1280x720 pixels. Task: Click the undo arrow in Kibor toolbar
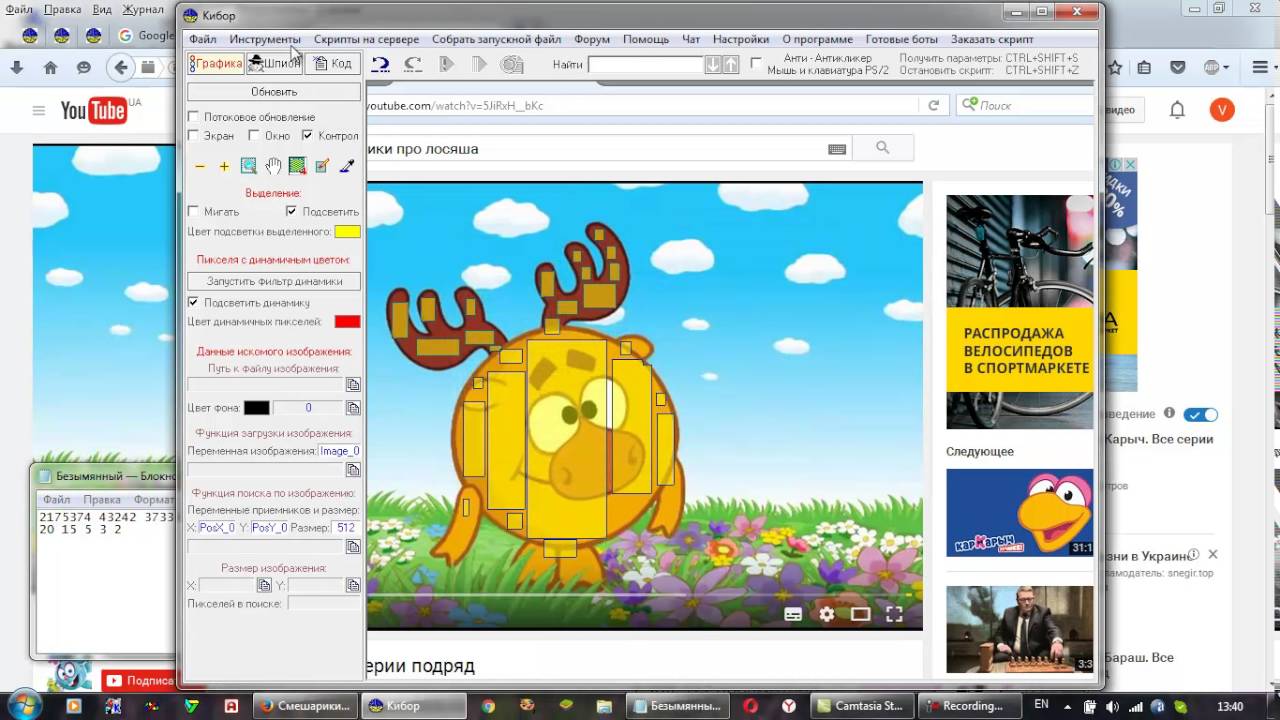380,64
